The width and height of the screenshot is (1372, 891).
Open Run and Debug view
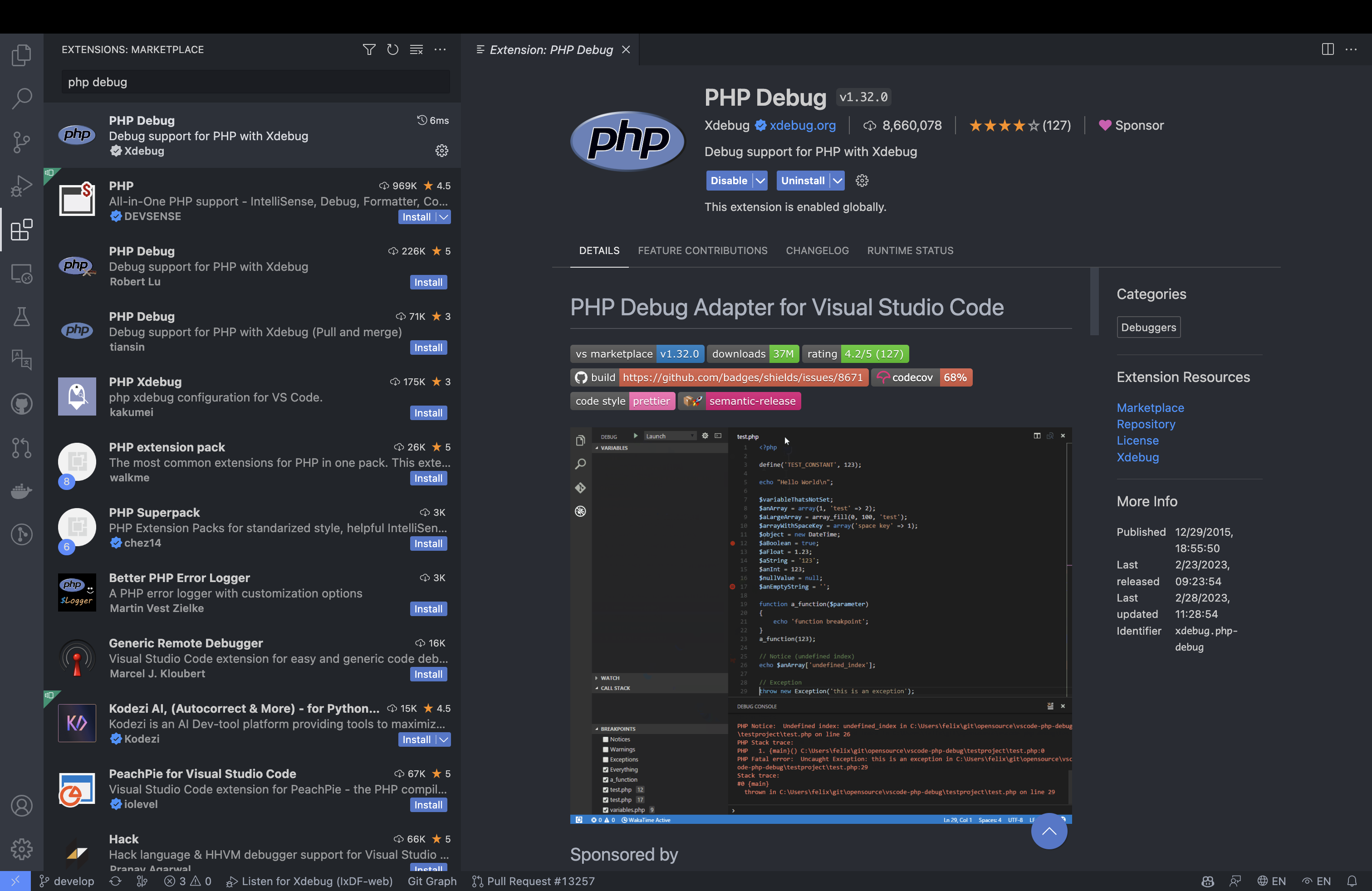coord(21,186)
